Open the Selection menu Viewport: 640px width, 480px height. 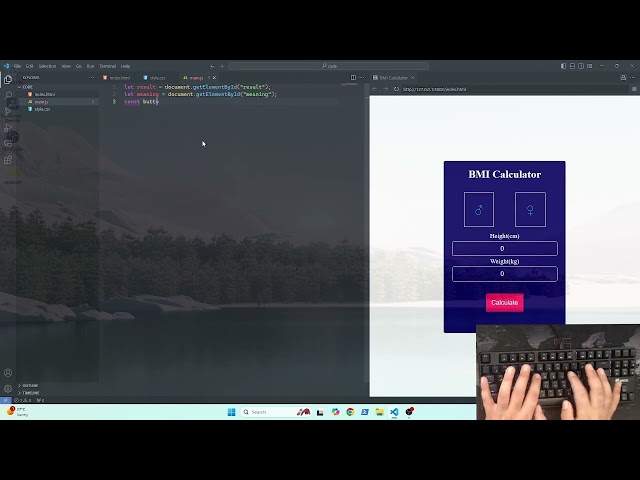click(47, 66)
